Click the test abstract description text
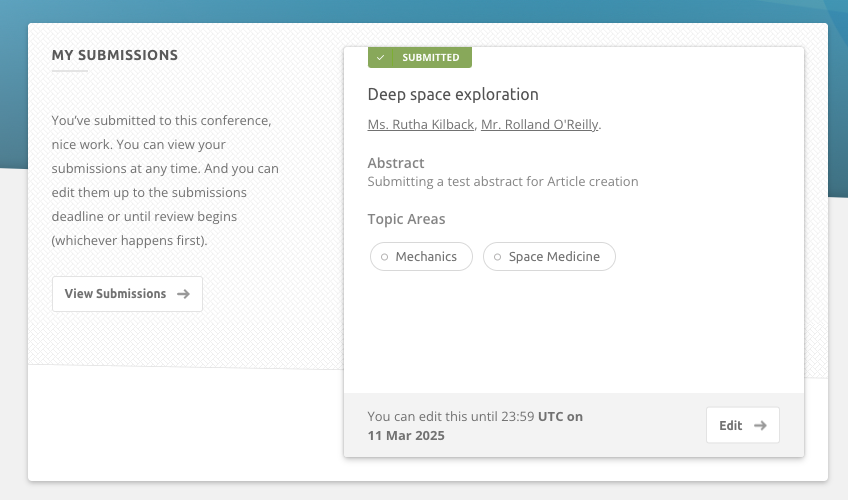Viewport: 848px width, 500px height. (502, 182)
